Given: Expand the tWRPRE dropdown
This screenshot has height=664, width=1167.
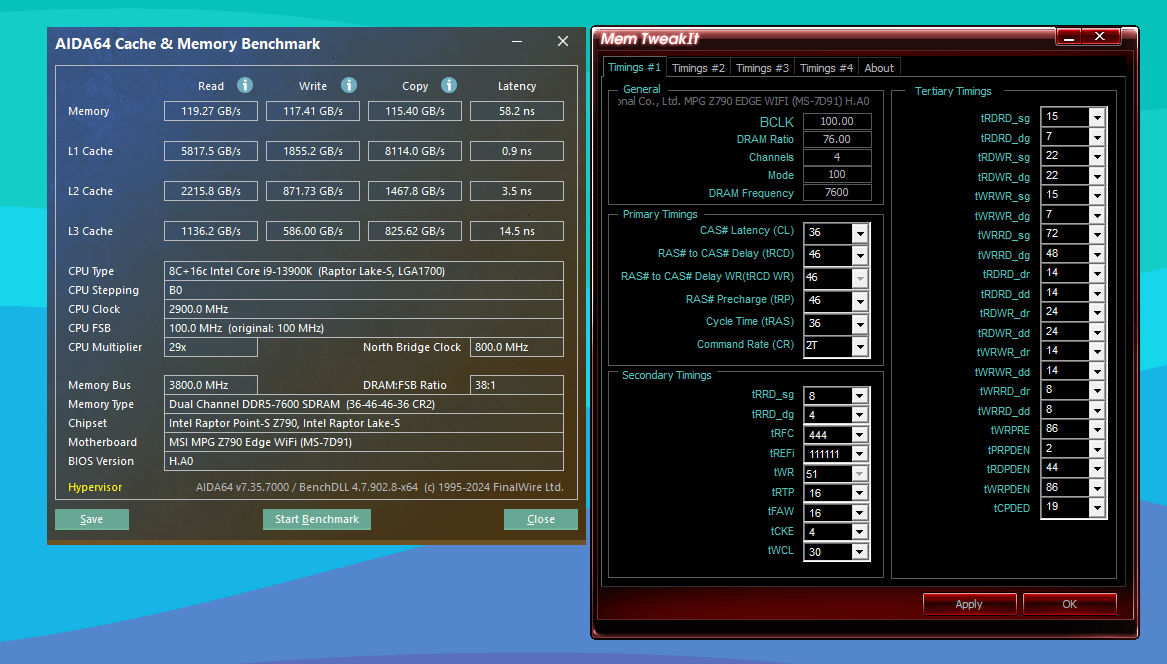Looking at the screenshot, I should [x=1097, y=430].
